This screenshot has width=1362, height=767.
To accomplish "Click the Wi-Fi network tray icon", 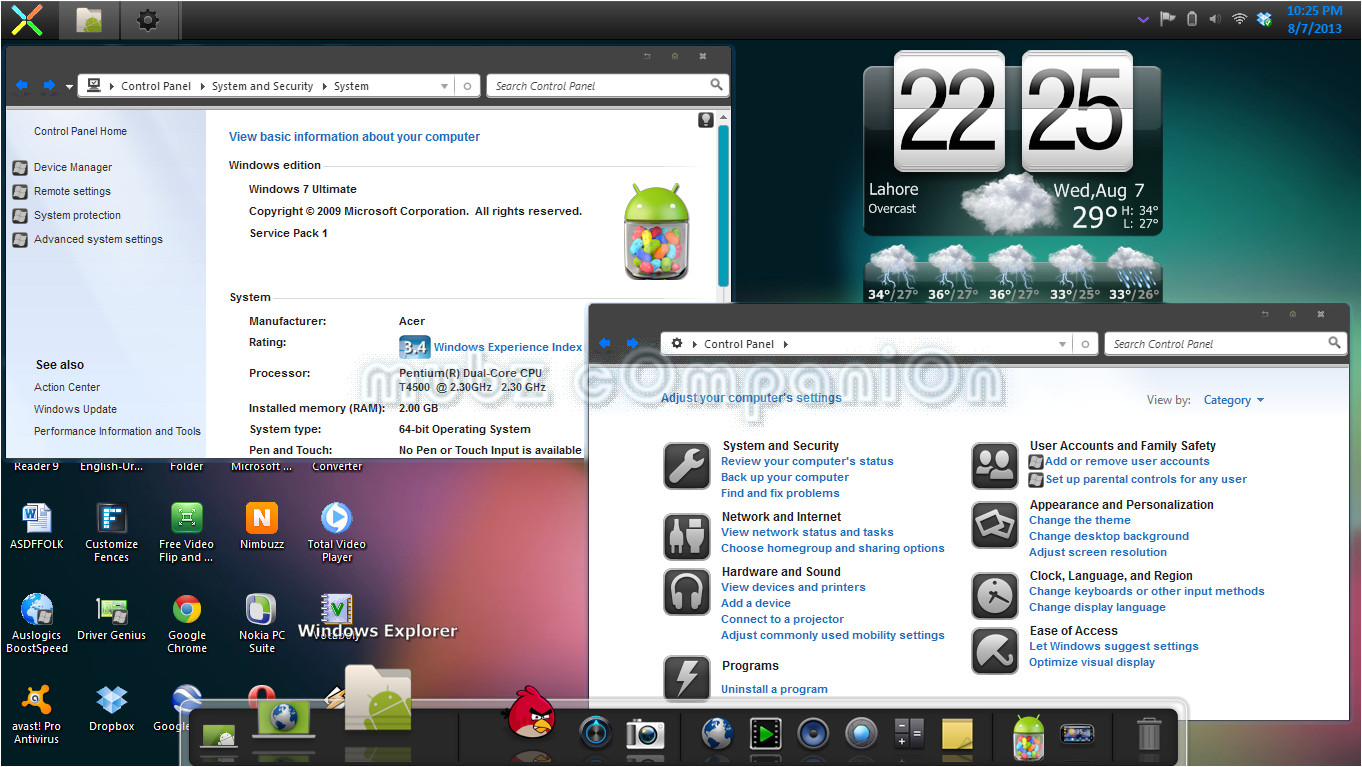I will click(x=1240, y=19).
